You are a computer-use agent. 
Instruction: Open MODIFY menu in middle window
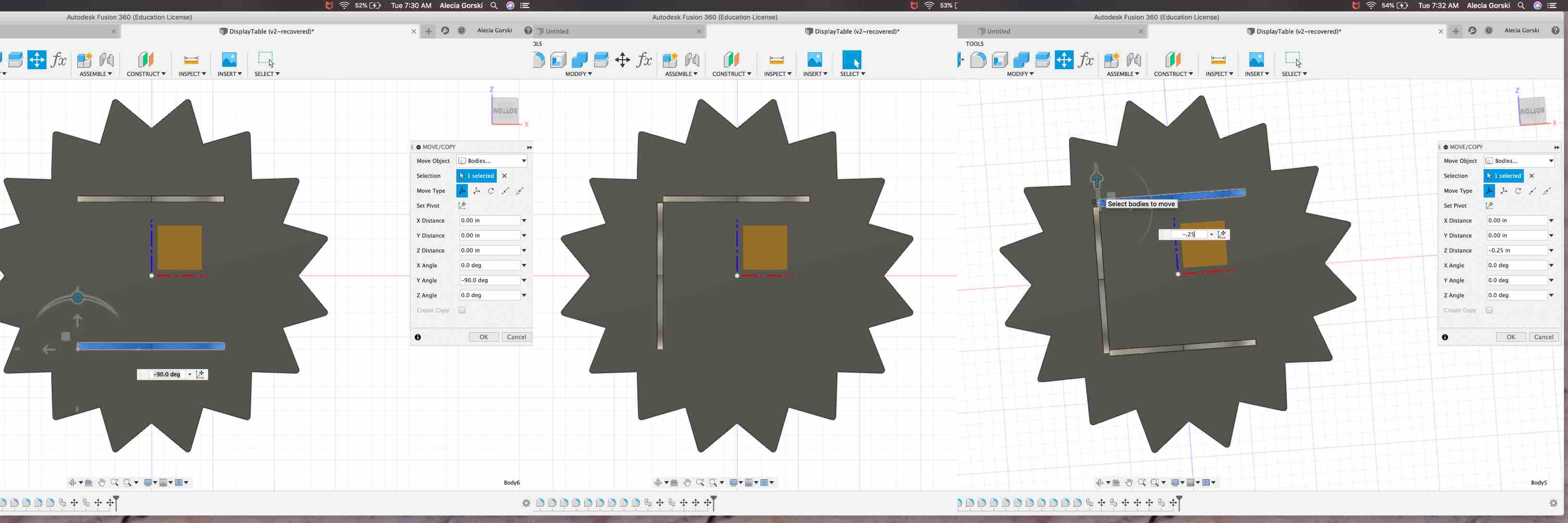click(x=578, y=74)
